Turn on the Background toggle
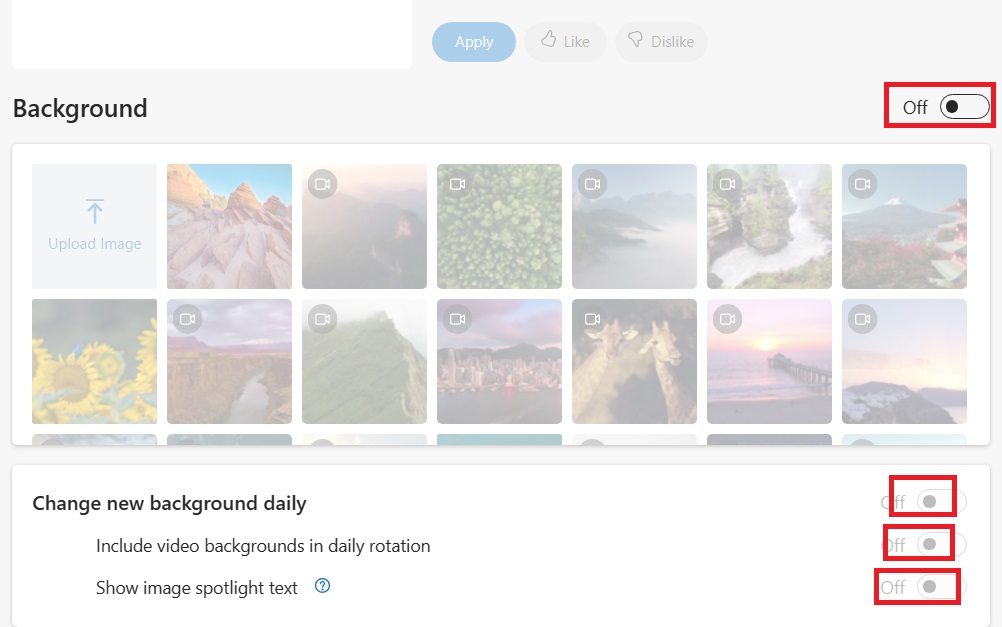This screenshot has width=1002, height=627. (x=964, y=107)
